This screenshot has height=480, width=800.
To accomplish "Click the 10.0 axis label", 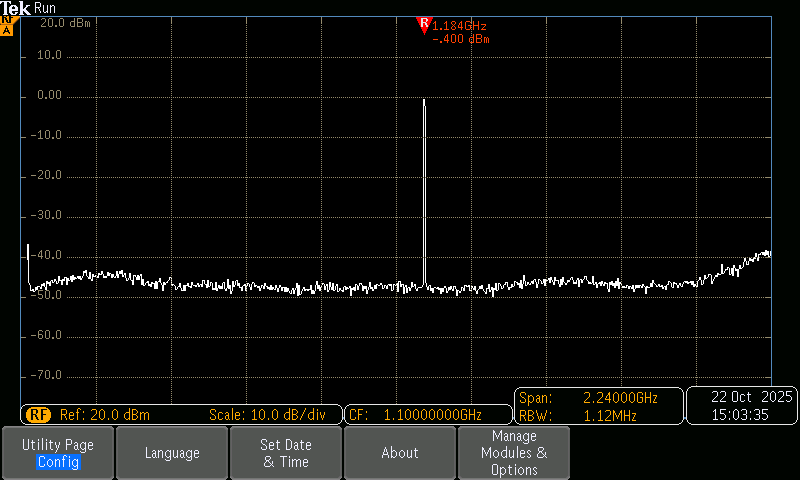I will pyautogui.click(x=49, y=55).
